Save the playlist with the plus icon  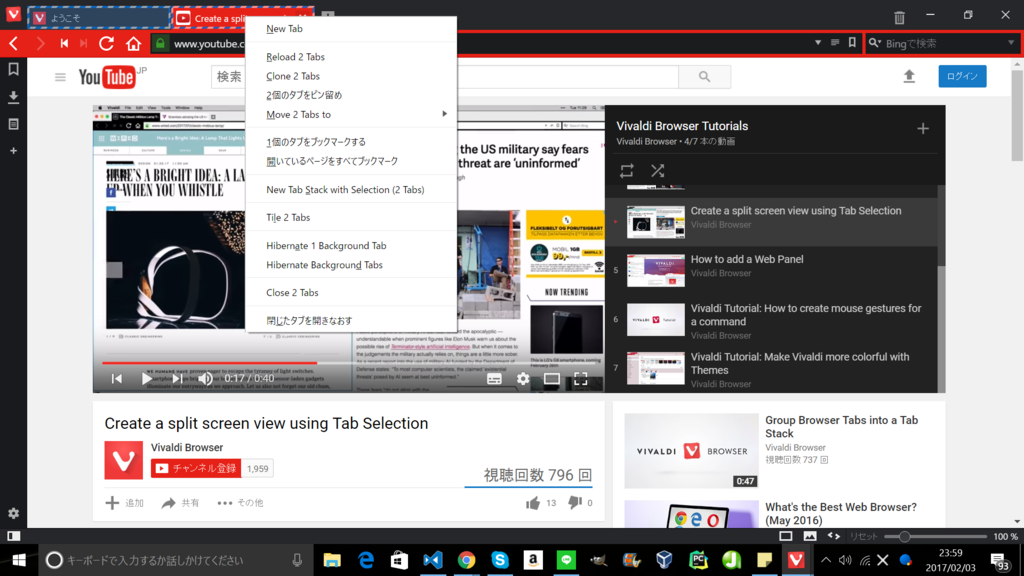point(923,129)
